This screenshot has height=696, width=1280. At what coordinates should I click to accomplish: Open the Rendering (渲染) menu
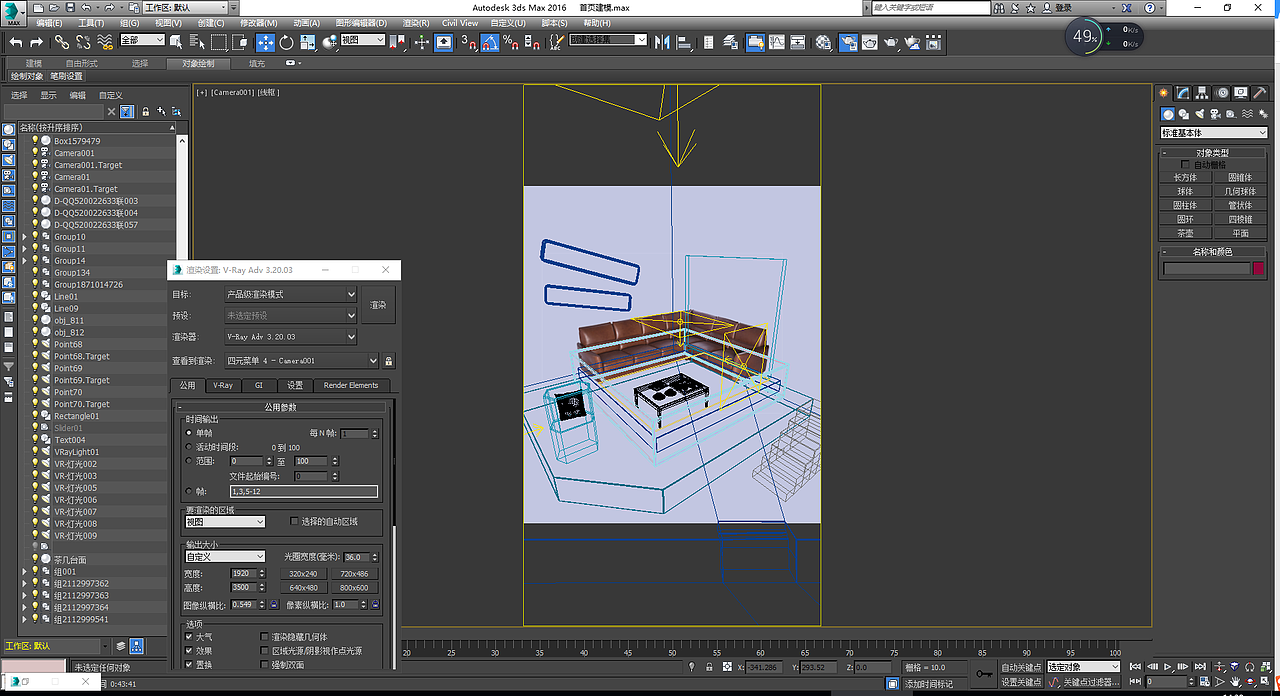[415, 22]
